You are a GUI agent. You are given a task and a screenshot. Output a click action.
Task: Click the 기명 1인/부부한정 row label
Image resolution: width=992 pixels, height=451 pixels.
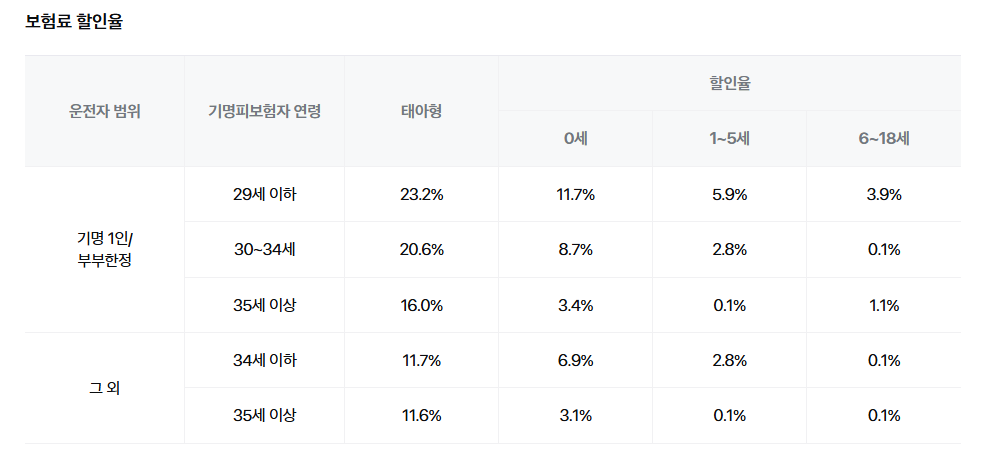click(105, 250)
